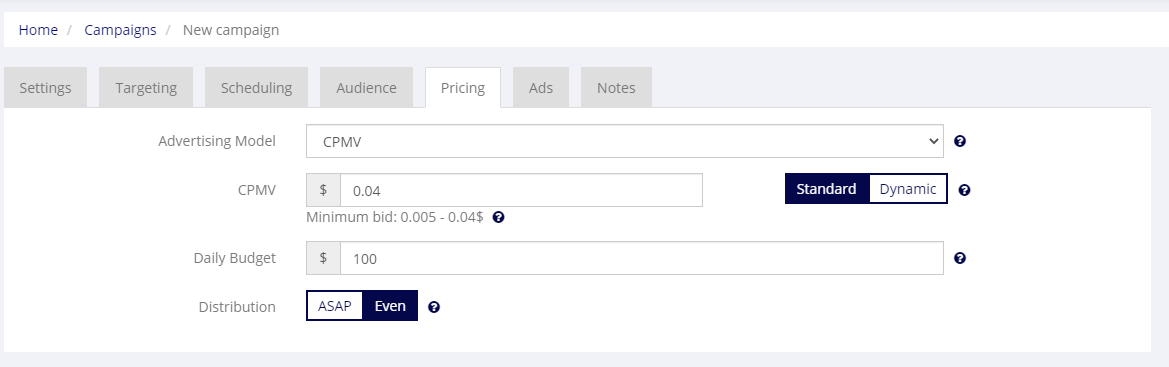This screenshot has width=1169, height=367.
Task: Select the Audience tab
Action: (x=366, y=87)
